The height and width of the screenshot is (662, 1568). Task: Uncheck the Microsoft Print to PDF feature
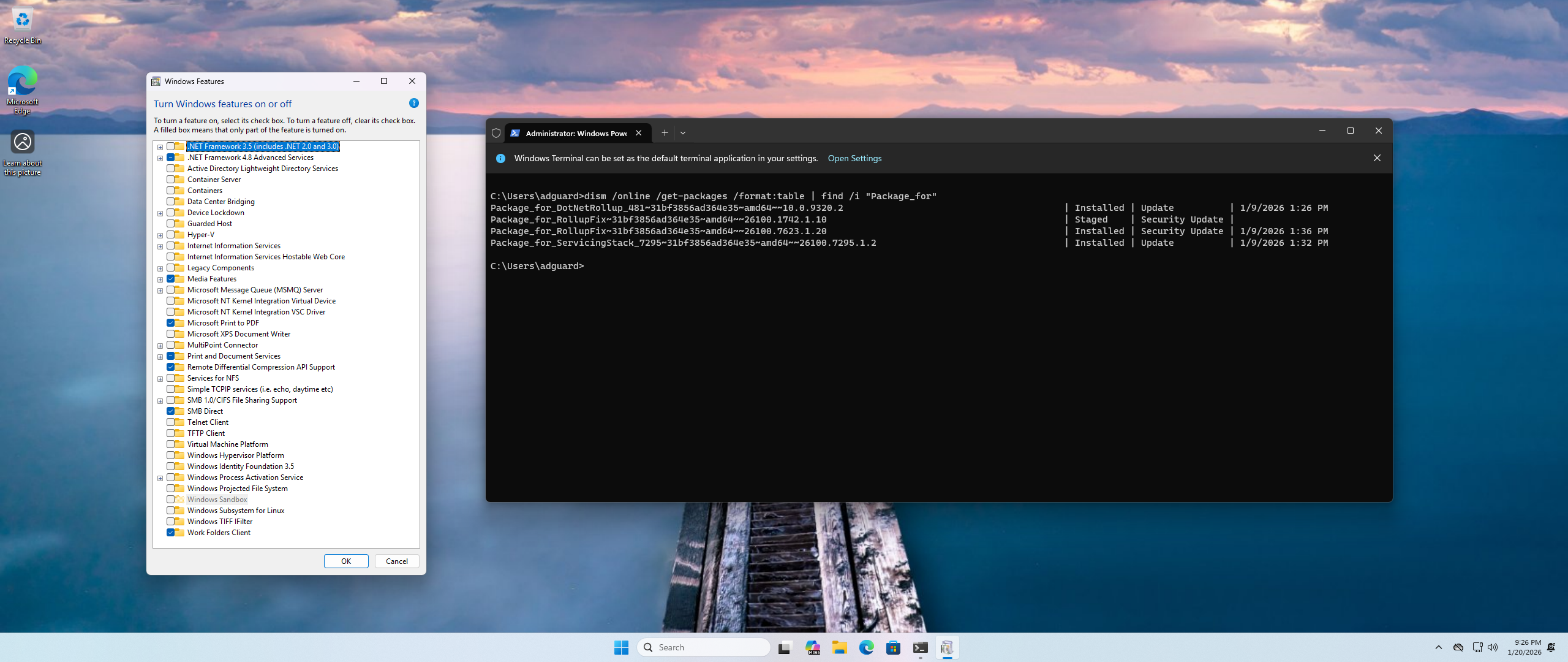tap(171, 323)
